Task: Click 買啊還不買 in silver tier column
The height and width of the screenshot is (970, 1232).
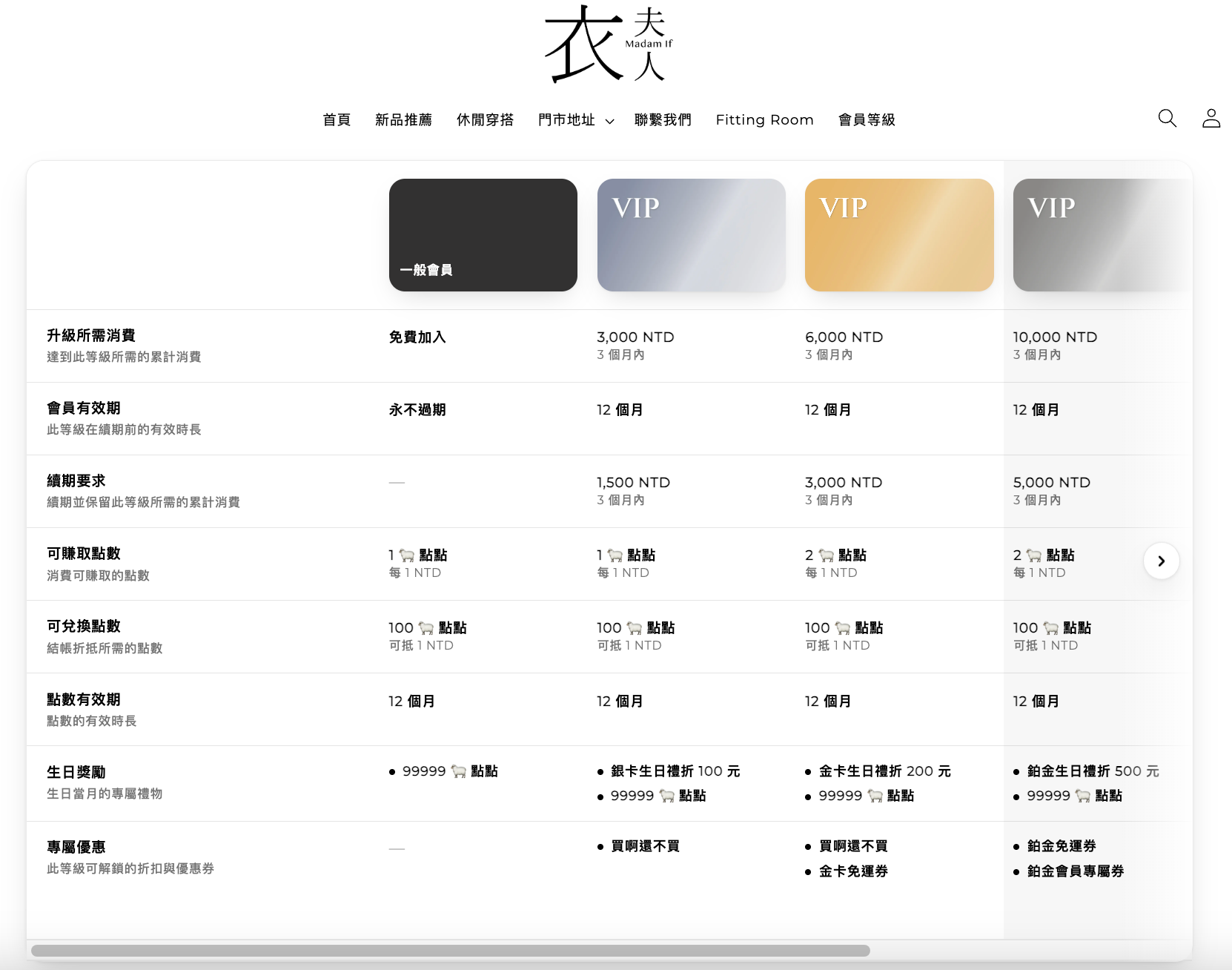Action: 645,847
